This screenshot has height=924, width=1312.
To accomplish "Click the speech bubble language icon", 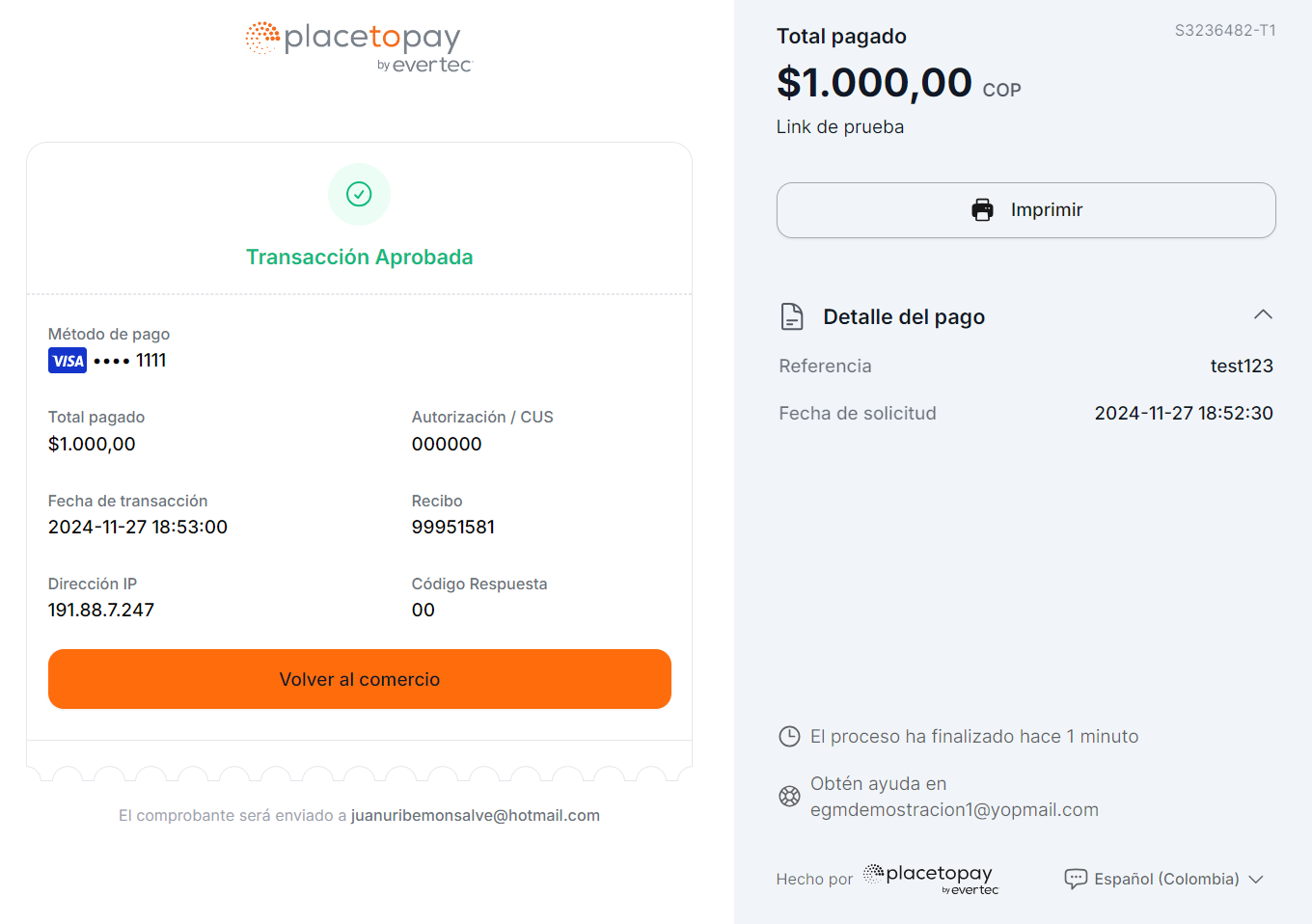I will 1076,879.
